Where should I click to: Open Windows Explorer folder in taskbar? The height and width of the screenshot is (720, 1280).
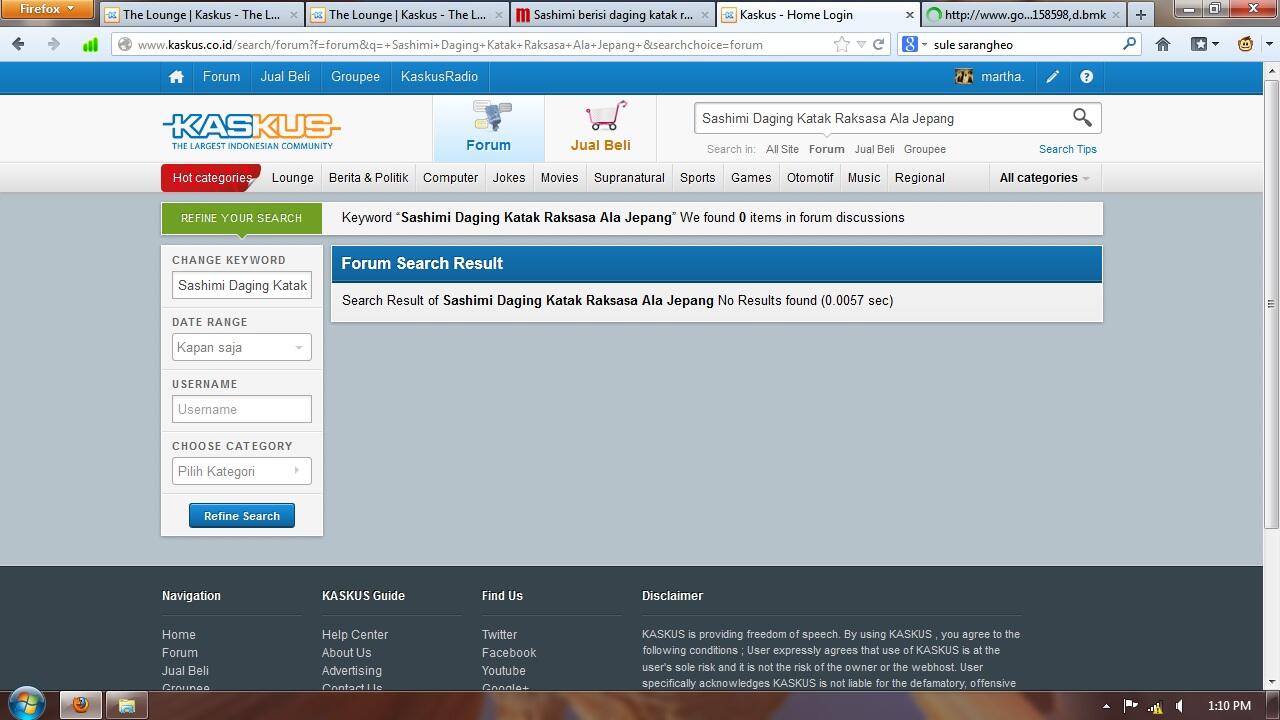pos(127,705)
